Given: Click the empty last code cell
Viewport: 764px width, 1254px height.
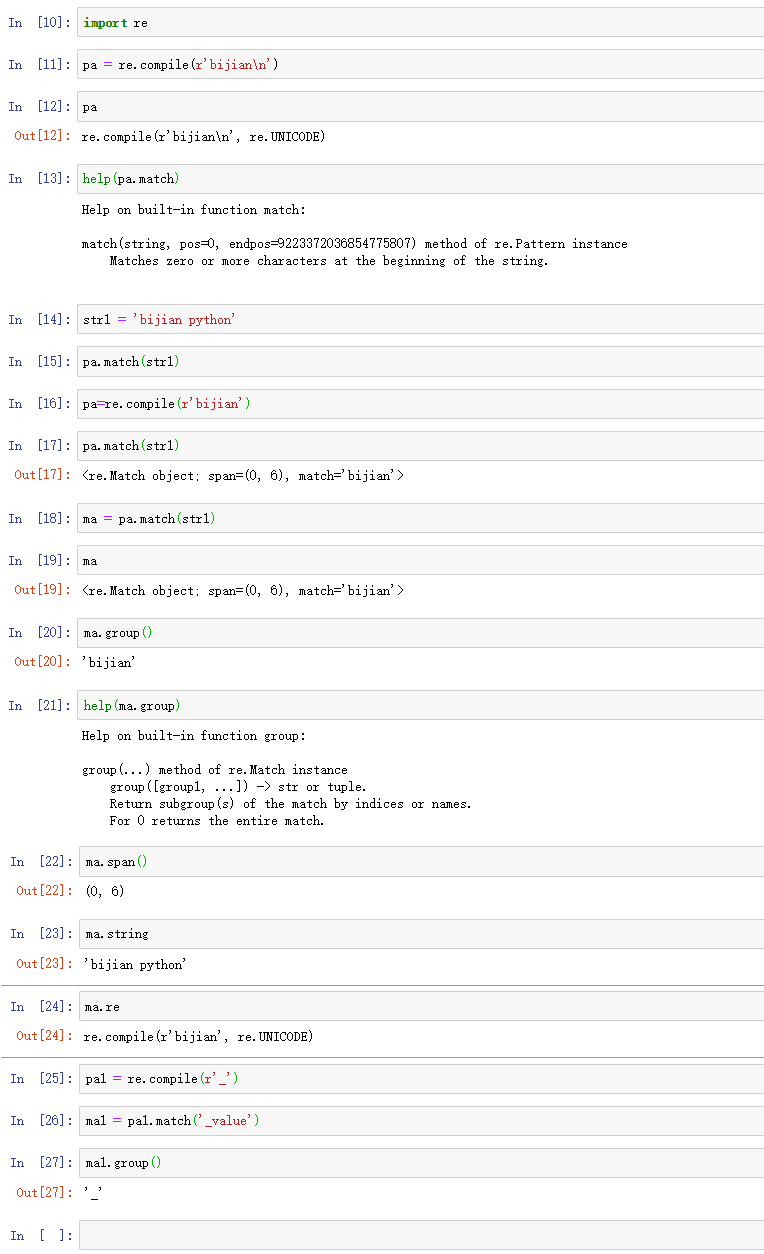Looking at the screenshot, I should coord(421,1235).
